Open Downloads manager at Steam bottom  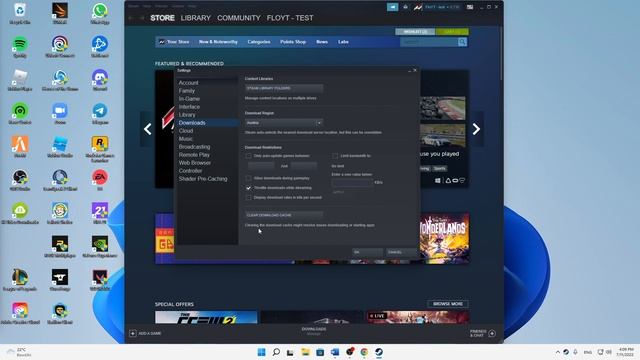pos(313,331)
